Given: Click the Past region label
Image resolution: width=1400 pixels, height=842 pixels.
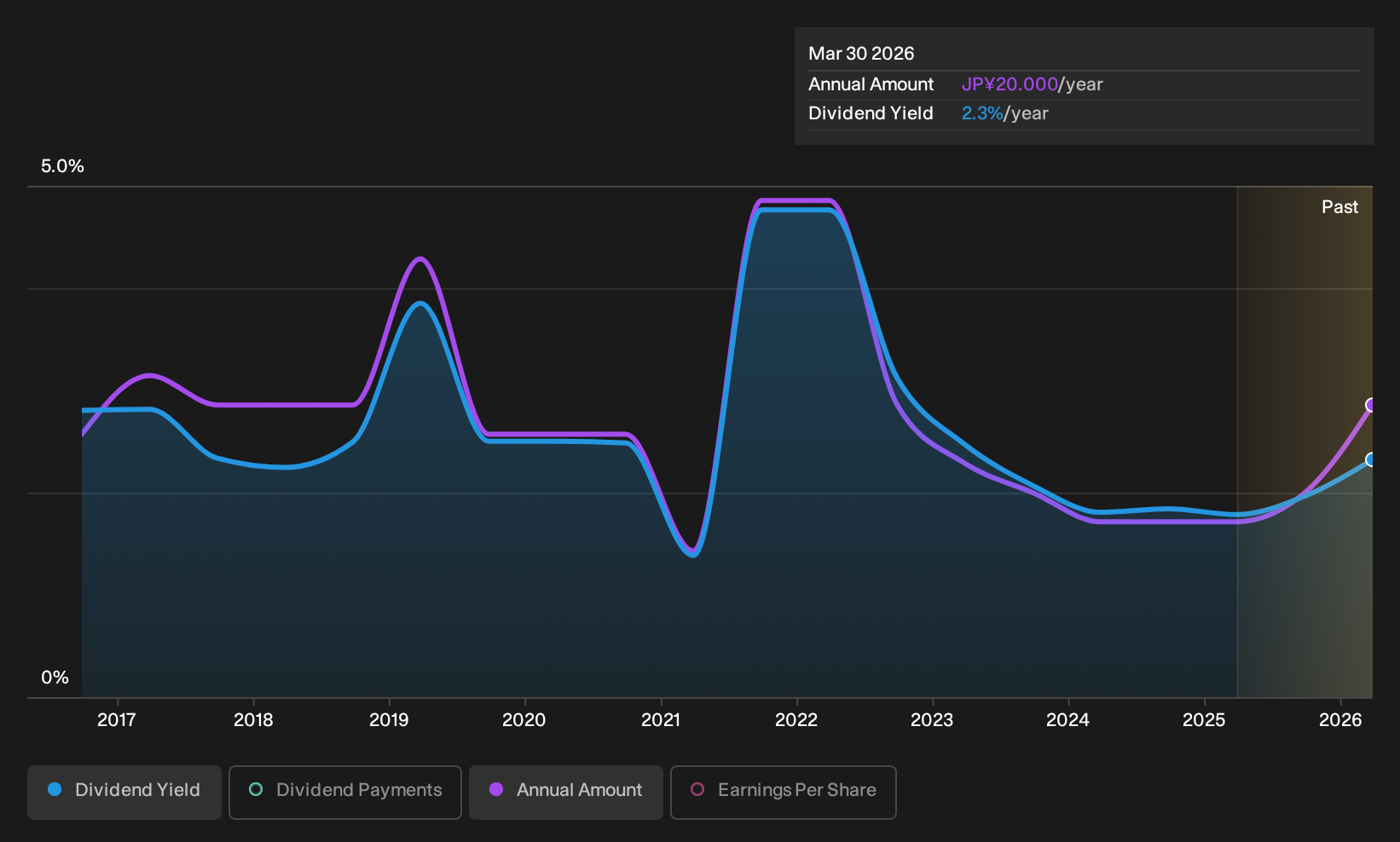Looking at the screenshot, I should [x=1339, y=207].
